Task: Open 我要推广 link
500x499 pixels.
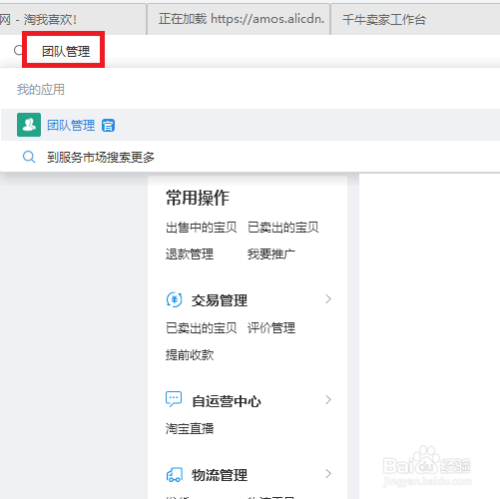Action: point(271,254)
